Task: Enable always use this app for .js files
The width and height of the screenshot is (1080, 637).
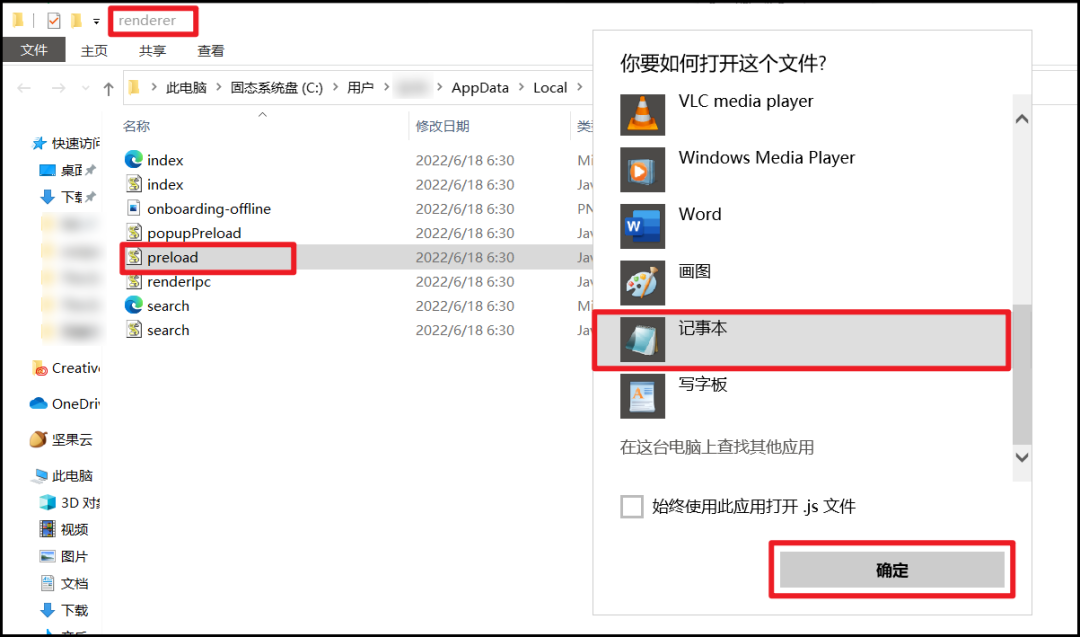Action: coord(632,507)
